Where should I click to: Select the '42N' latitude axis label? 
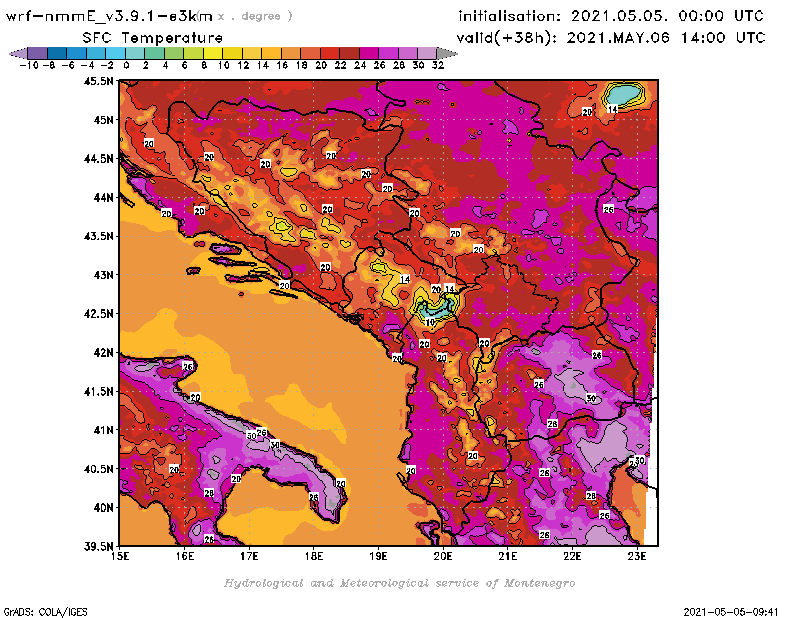point(104,353)
